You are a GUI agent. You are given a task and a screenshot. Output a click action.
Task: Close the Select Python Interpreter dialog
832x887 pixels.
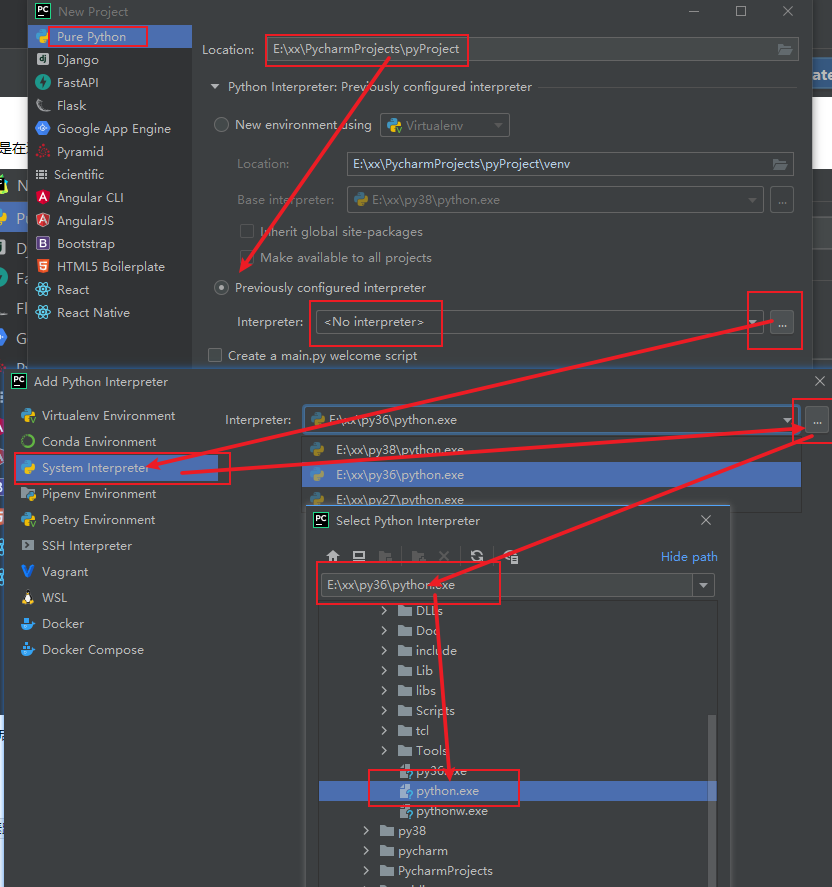point(706,520)
